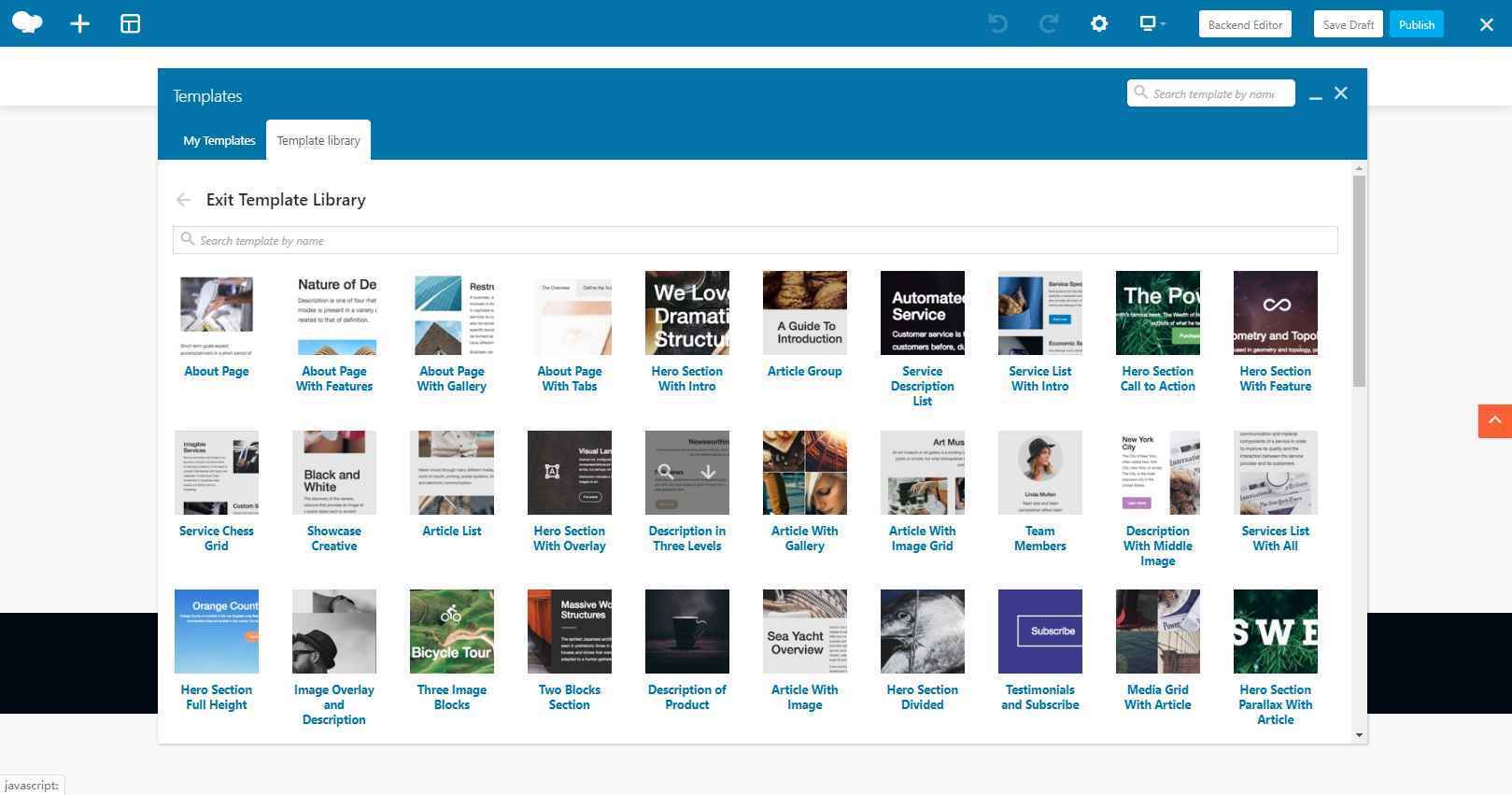Viewport: 1512px width, 795px height.
Task: Click scrollbar down arrow in Templates panel
Action: (1359, 735)
